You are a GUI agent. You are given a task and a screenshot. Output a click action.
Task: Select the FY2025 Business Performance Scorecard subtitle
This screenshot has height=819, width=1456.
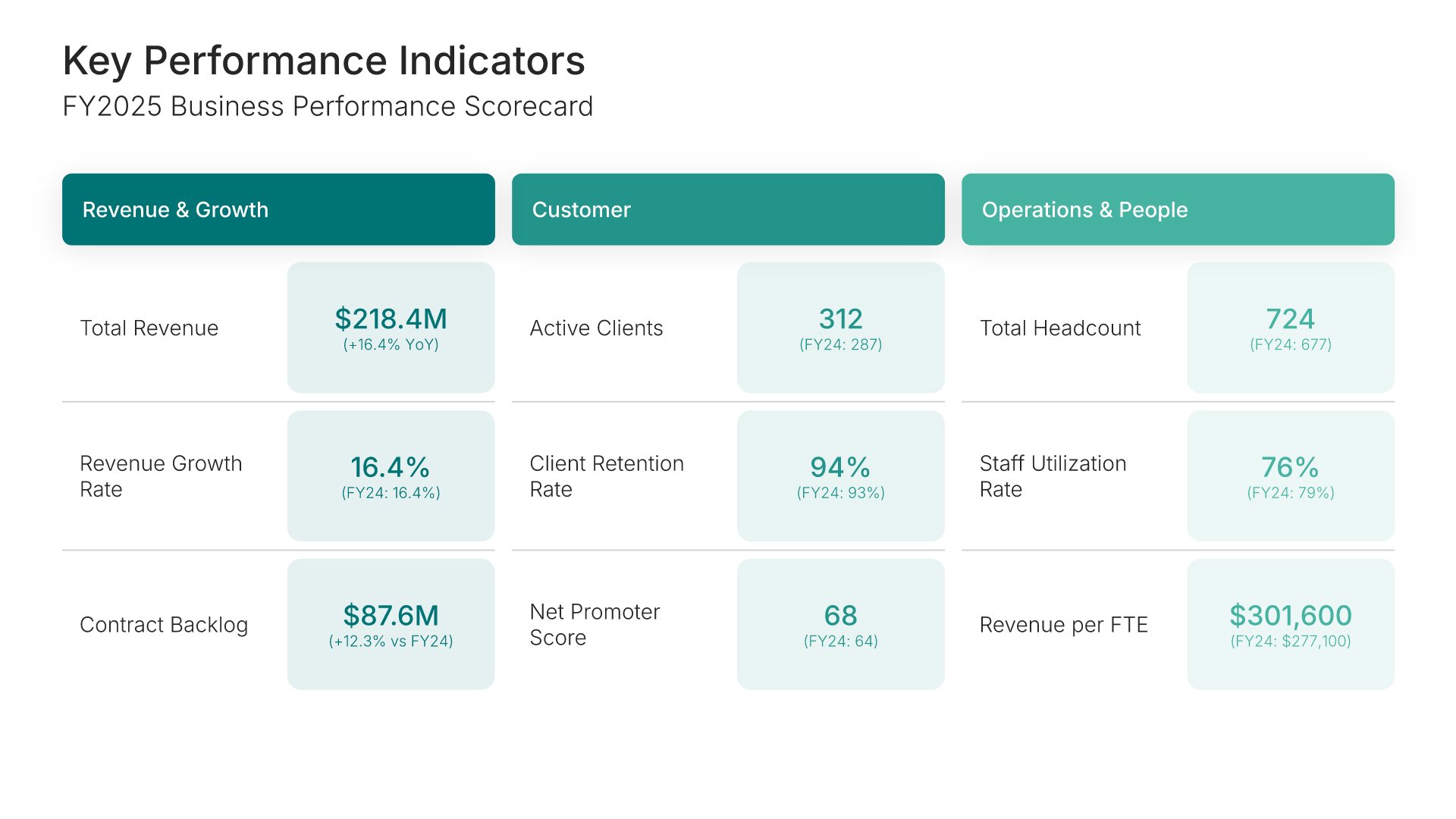point(328,107)
